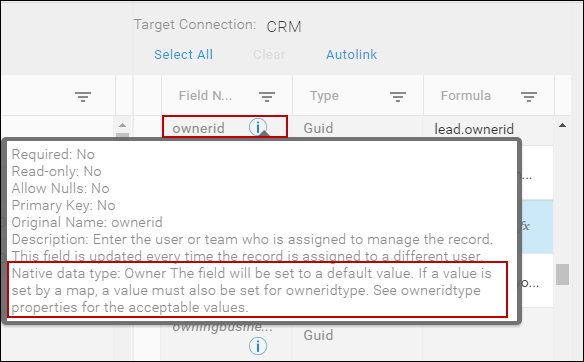Click the CRM target connection value

click(x=284, y=27)
